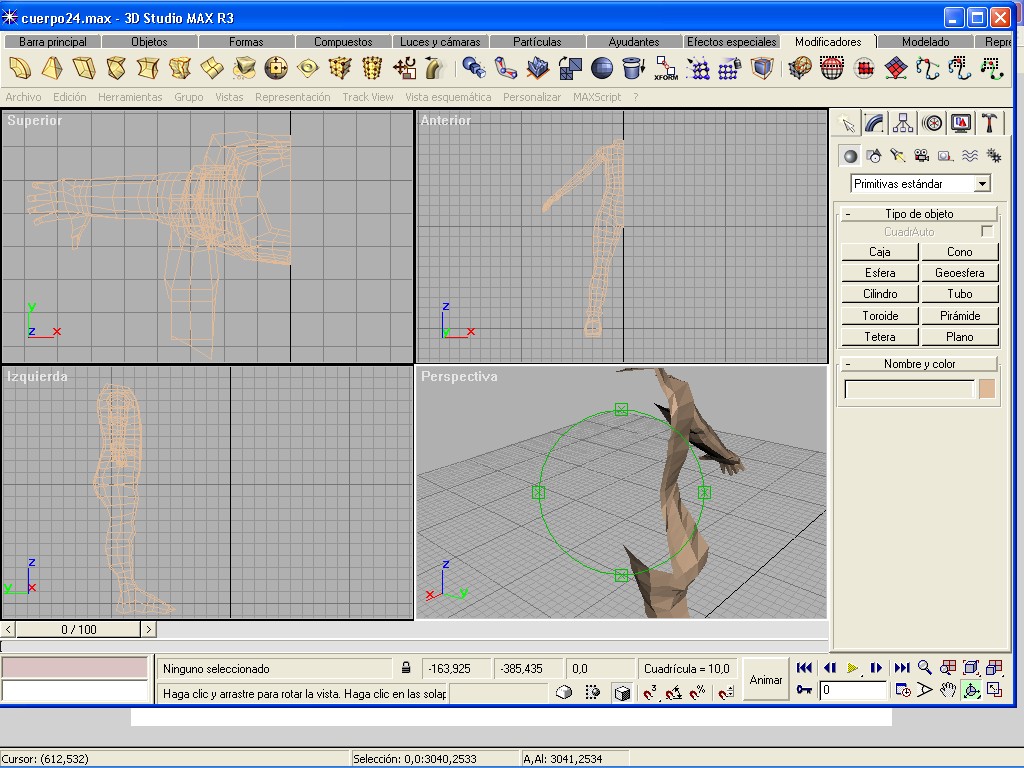Select the Arc Rotate viewport tool
1024x768 pixels.
pos(971,690)
